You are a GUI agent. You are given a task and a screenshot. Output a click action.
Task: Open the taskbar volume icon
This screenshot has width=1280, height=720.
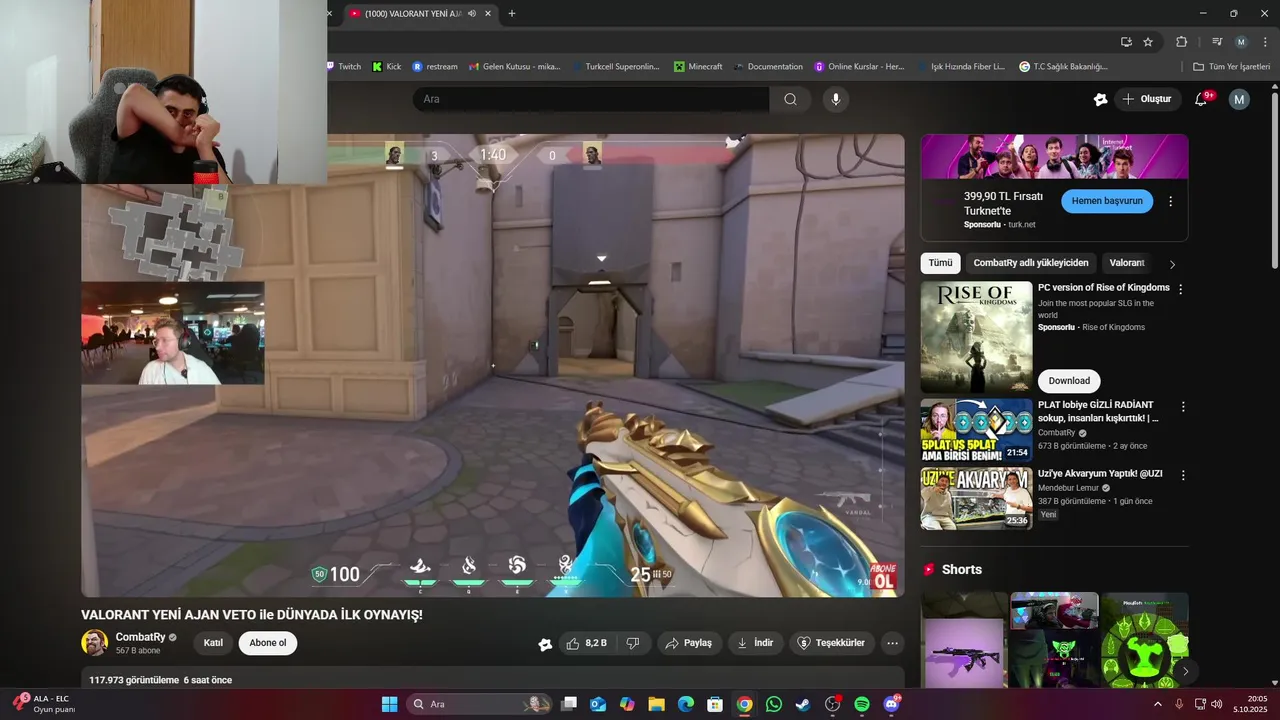(1217, 704)
